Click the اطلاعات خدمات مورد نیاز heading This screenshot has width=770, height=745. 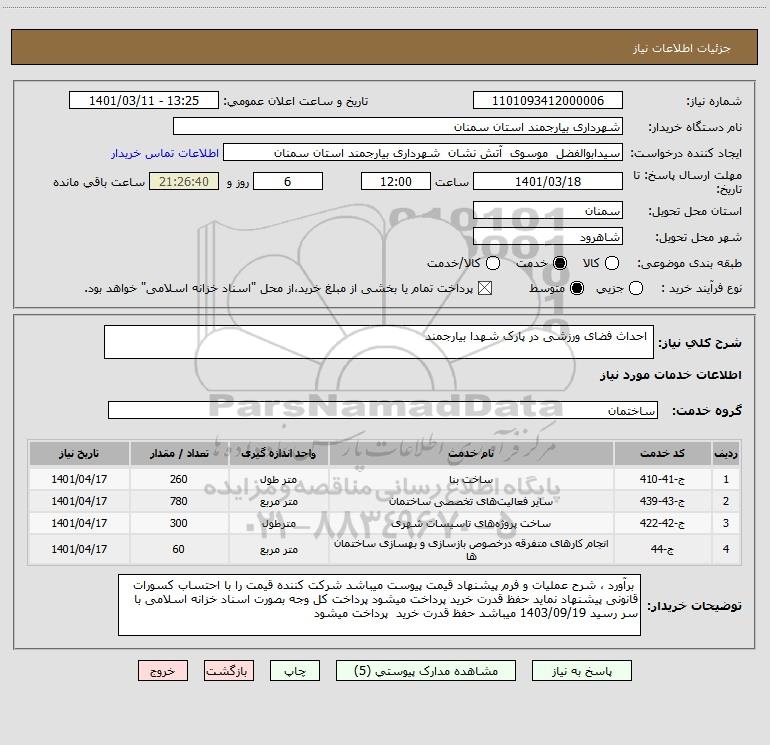pos(671,375)
